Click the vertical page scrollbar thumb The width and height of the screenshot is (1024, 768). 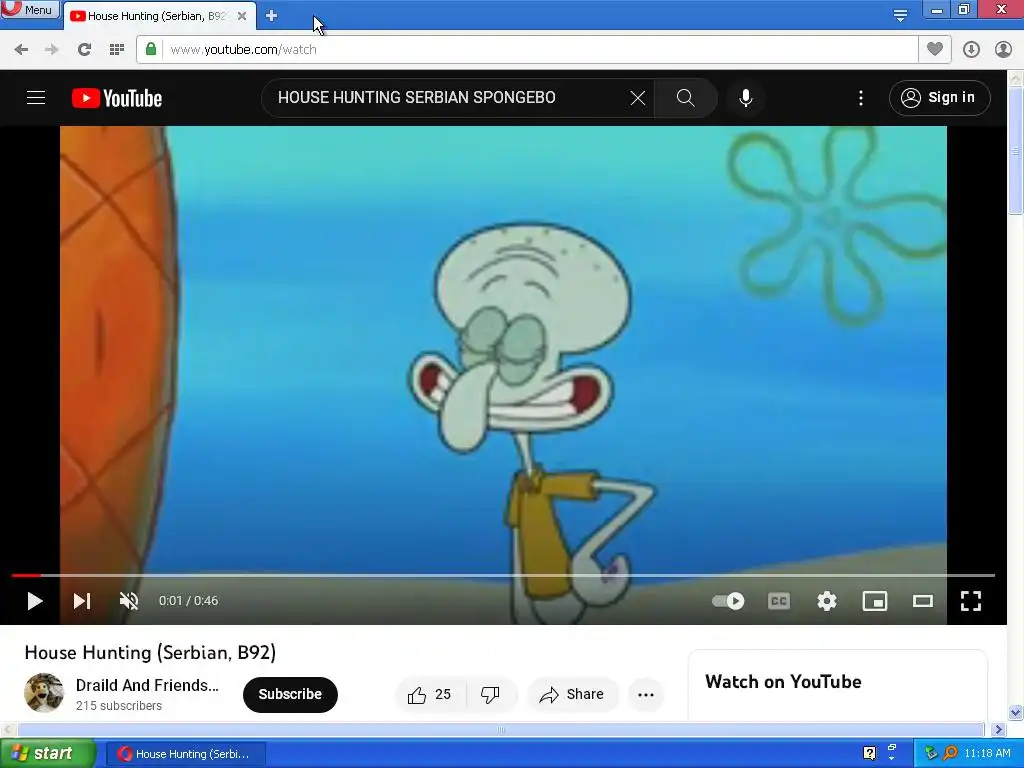coord(1016,152)
